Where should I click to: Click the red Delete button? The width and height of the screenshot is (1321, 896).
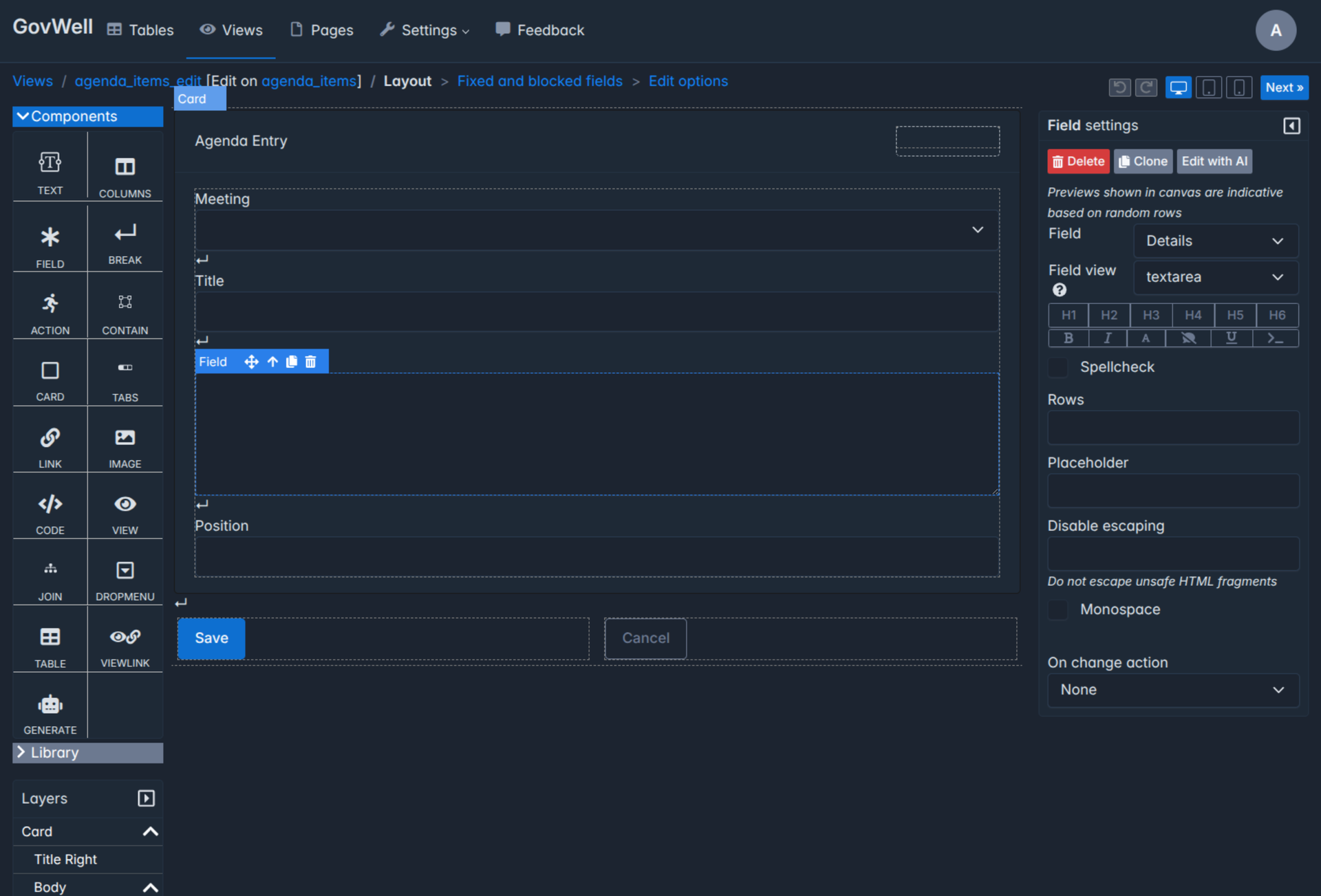click(x=1078, y=162)
